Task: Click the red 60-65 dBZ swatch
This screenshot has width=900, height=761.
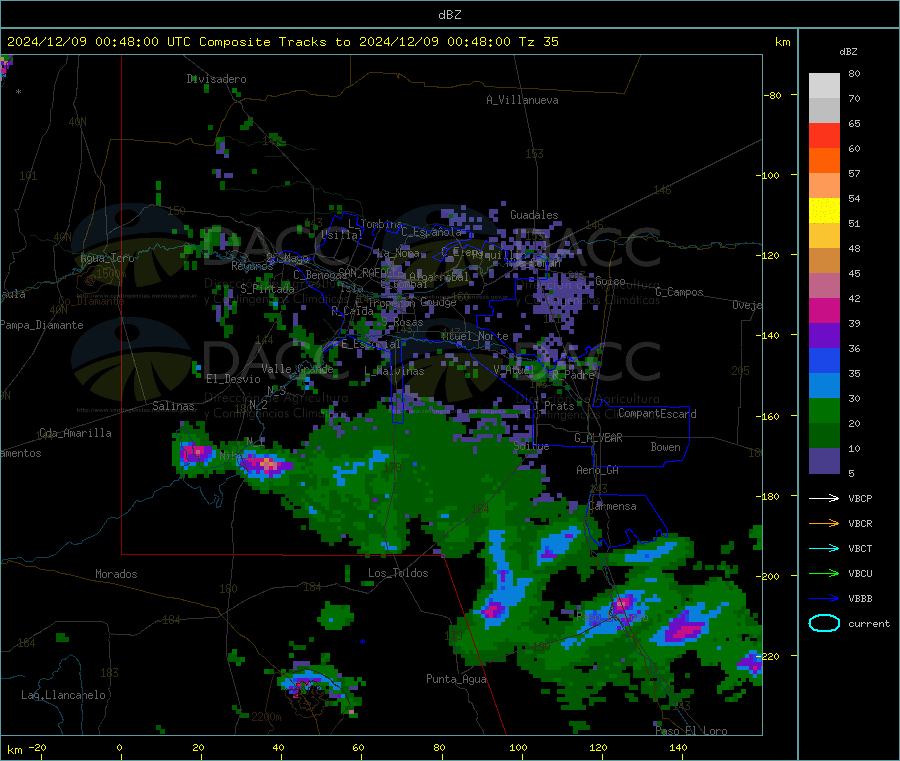Action: coord(824,135)
